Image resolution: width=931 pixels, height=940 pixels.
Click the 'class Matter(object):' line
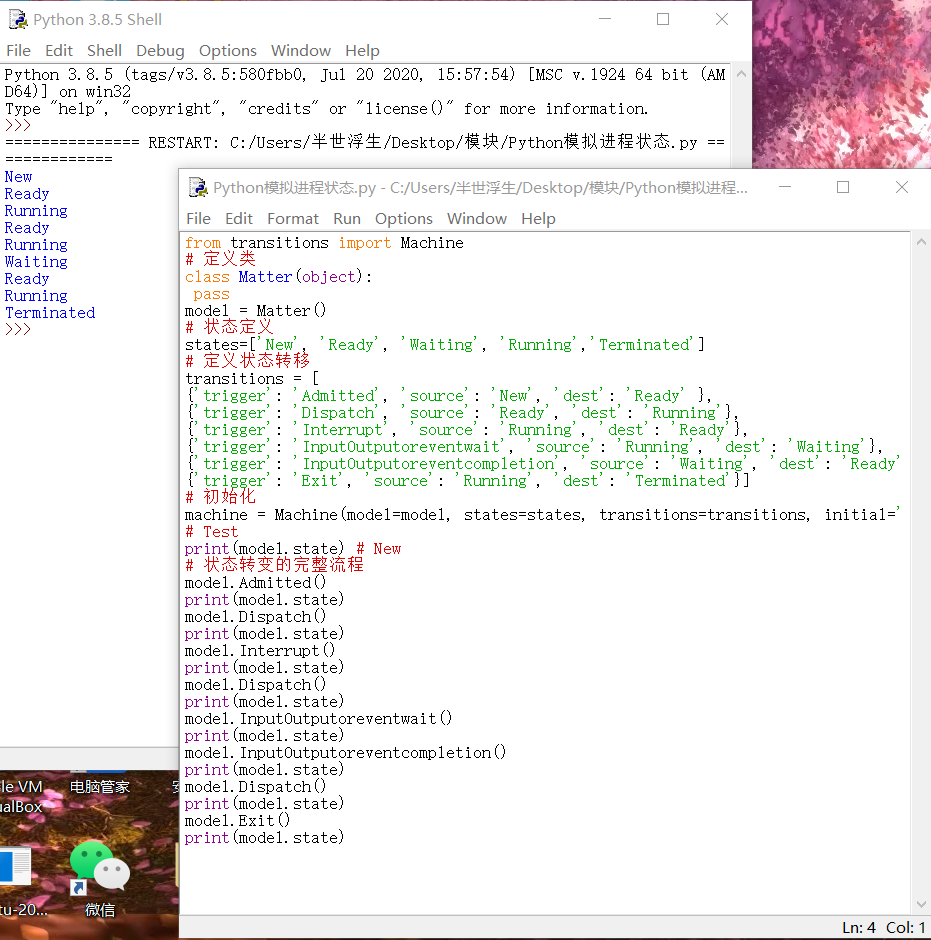pos(279,277)
